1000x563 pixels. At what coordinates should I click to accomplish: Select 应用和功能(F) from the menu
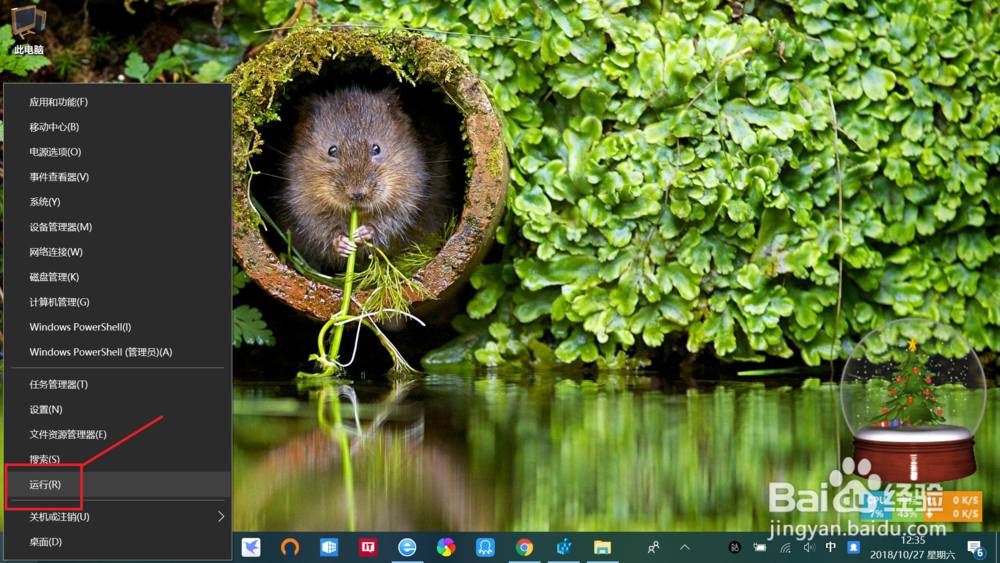coord(118,102)
